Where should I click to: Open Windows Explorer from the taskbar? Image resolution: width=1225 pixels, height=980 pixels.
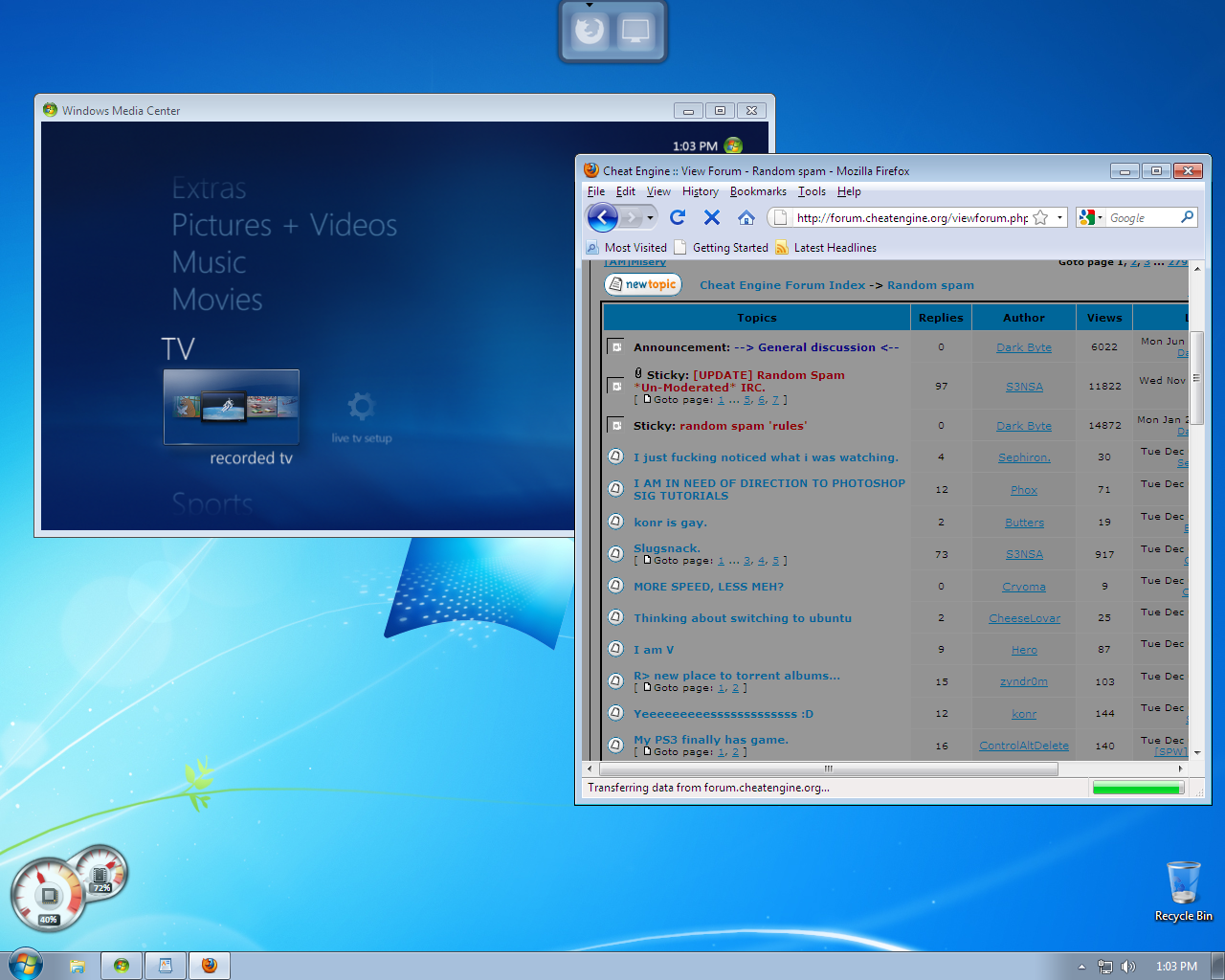[78, 966]
